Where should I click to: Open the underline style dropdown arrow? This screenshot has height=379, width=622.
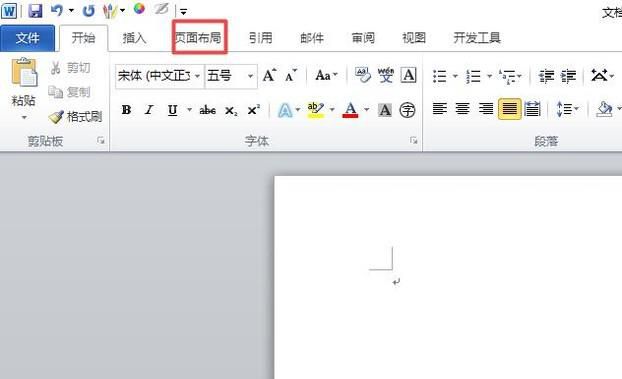click(x=189, y=110)
